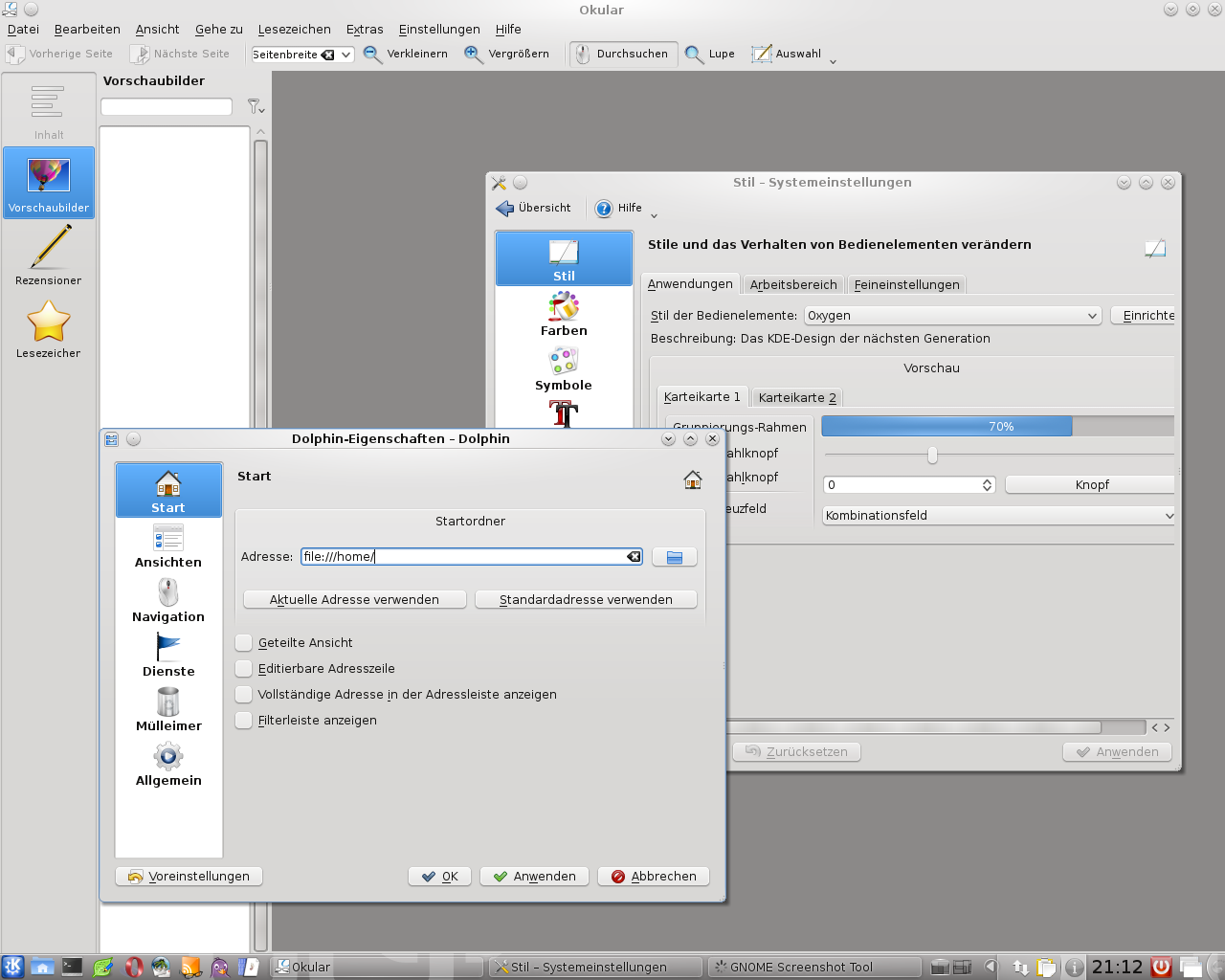Click OK in Dolphin-Eigenschaften dialog

(440, 877)
